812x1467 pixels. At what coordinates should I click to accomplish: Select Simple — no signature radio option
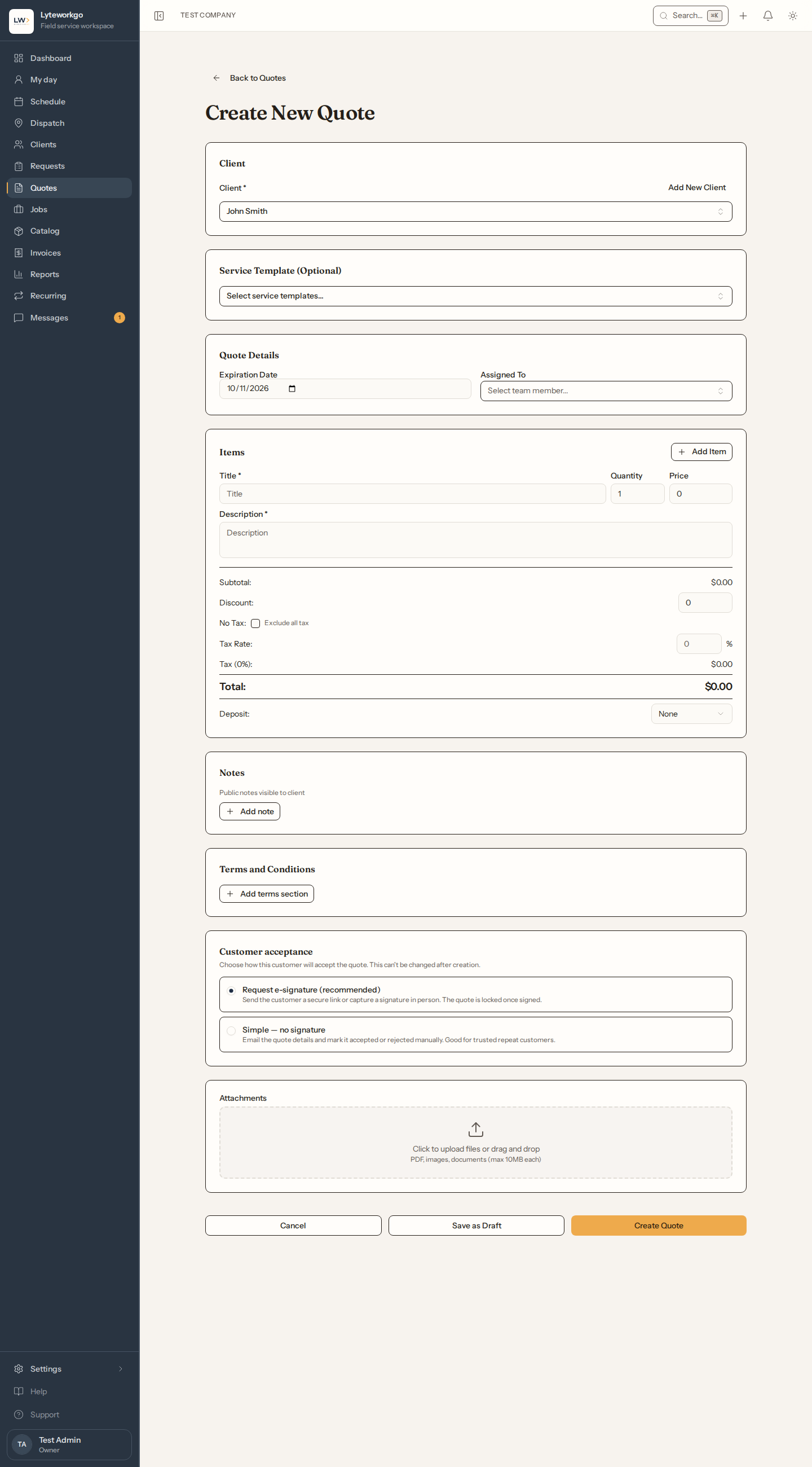click(x=231, y=1030)
